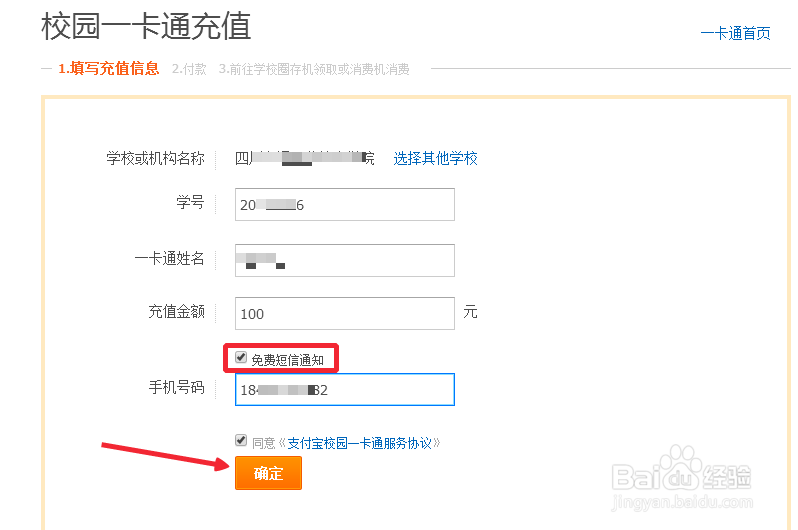Select step 2.付款 in progress bar

coord(189,69)
